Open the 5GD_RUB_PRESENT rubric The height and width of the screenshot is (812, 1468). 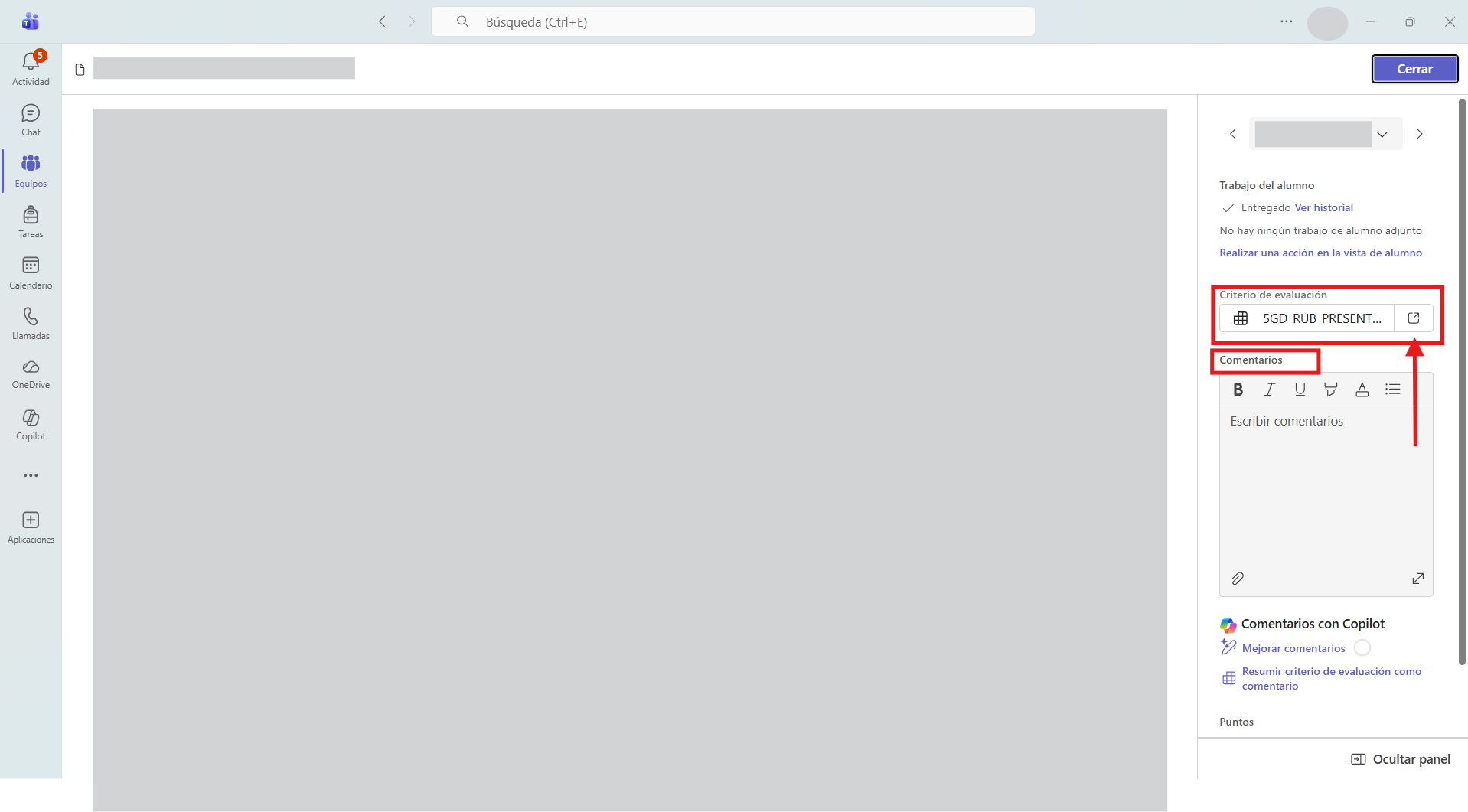[x=1307, y=318]
